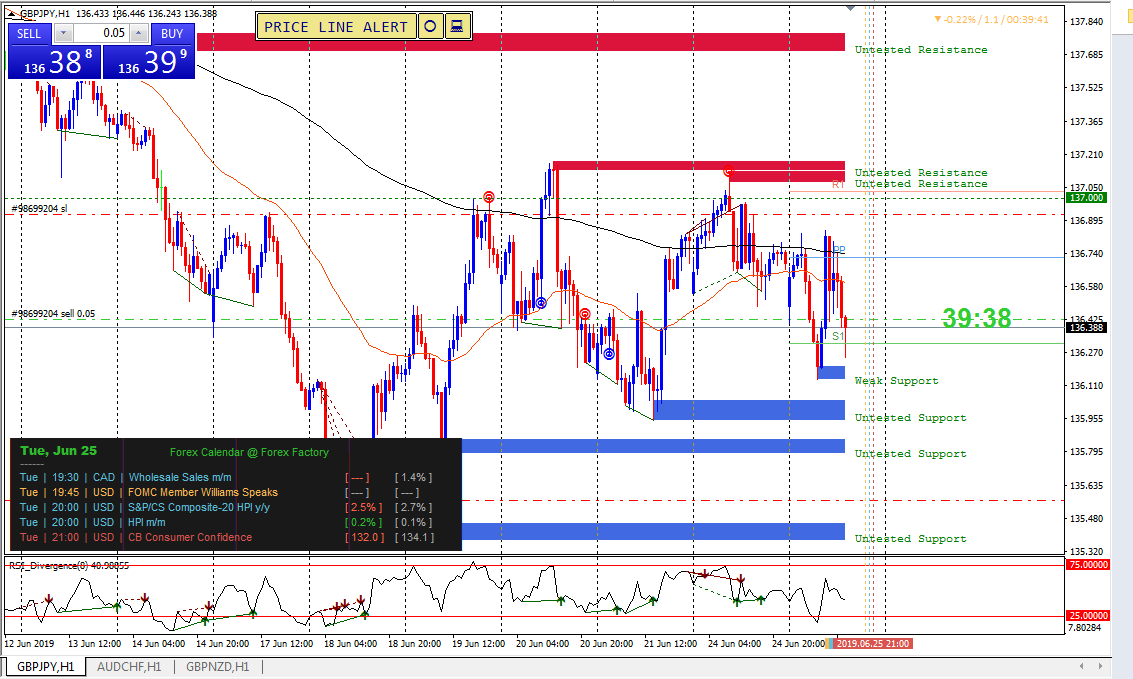Click the R1 pivot level label
Image resolution: width=1133 pixels, height=679 pixels.
tap(838, 184)
